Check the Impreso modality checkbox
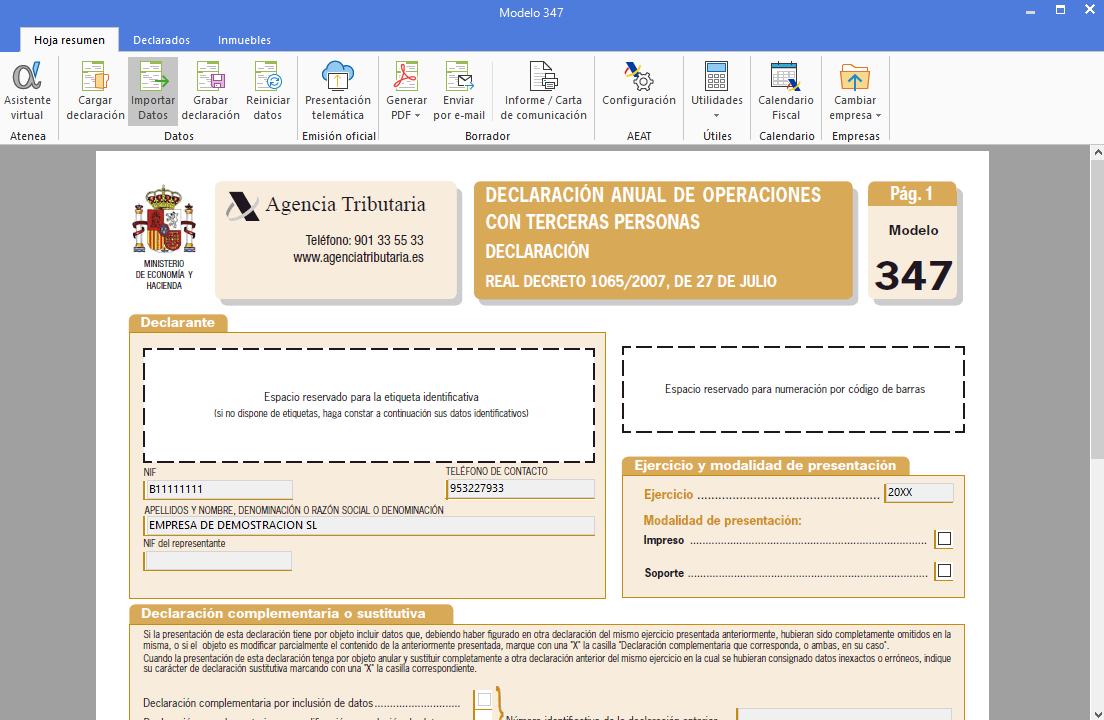 pyautogui.click(x=944, y=539)
